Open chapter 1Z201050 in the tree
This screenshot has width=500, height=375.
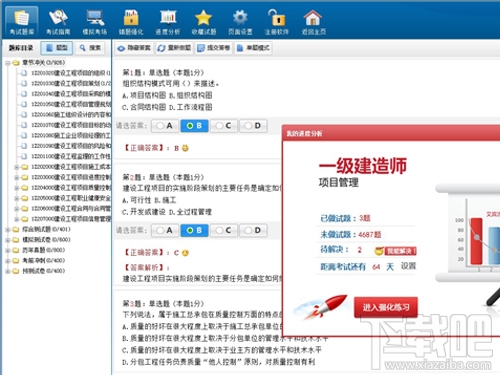point(71,104)
